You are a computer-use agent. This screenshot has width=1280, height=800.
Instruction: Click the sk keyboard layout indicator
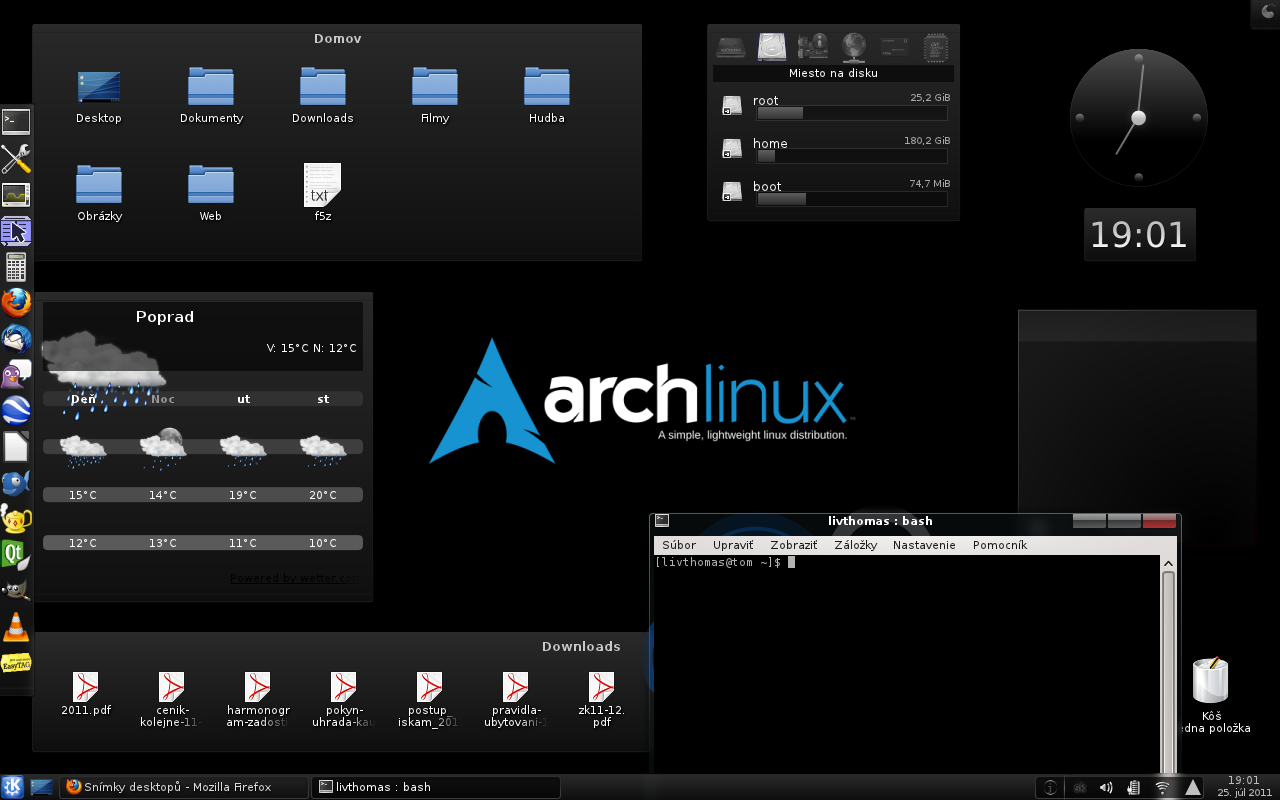(x=1079, y=788)
